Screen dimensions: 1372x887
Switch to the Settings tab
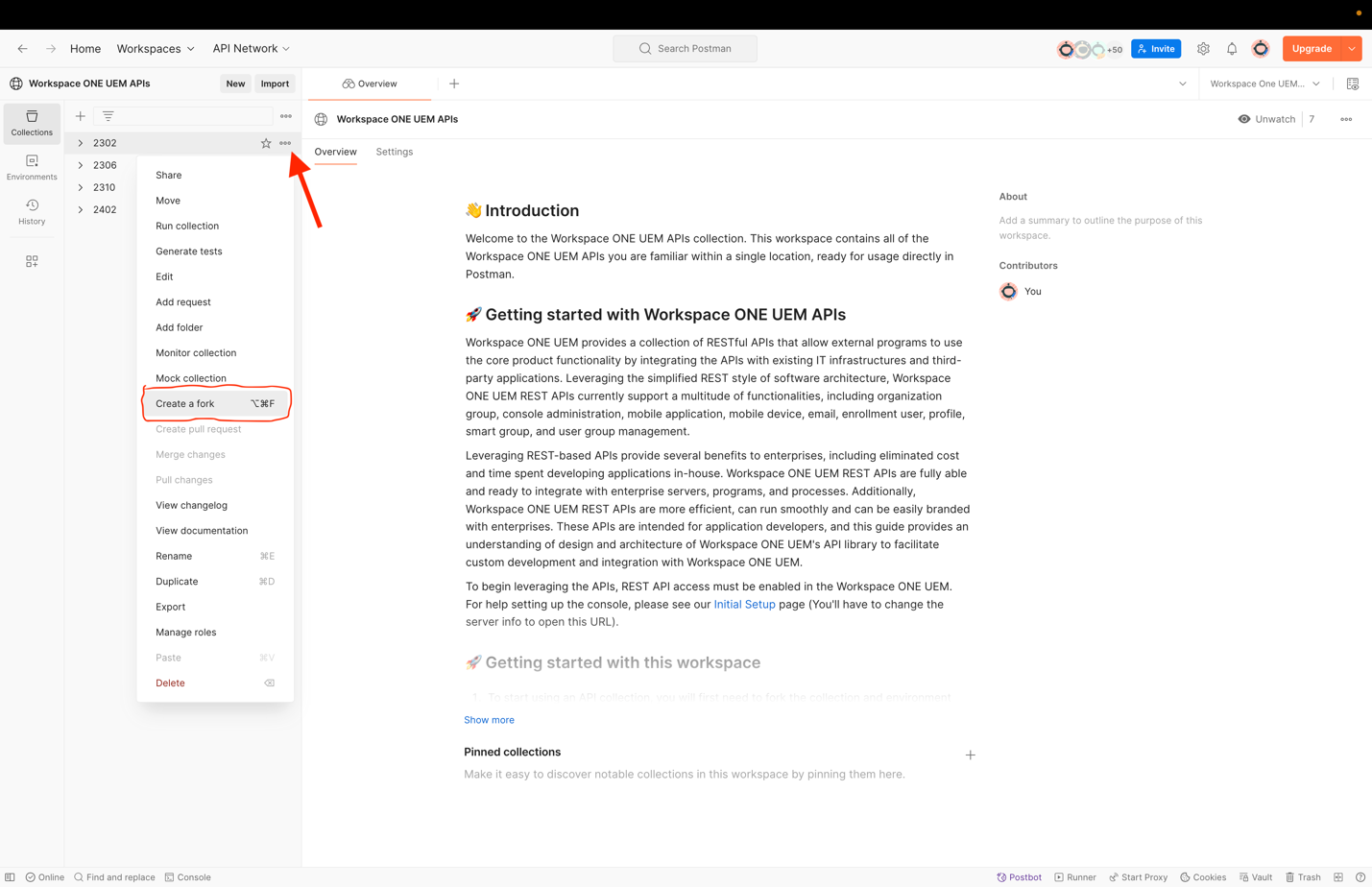pyautogui.click(x=394, y=152)
